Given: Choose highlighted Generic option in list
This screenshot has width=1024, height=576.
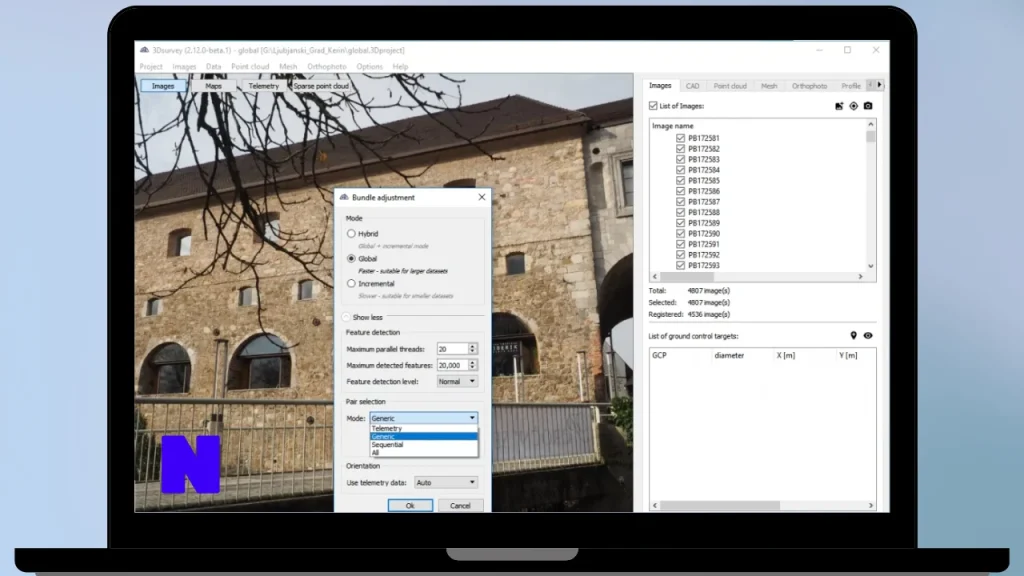Looking at the screenshot, I should pyautogui.click(x=424, y=436).
